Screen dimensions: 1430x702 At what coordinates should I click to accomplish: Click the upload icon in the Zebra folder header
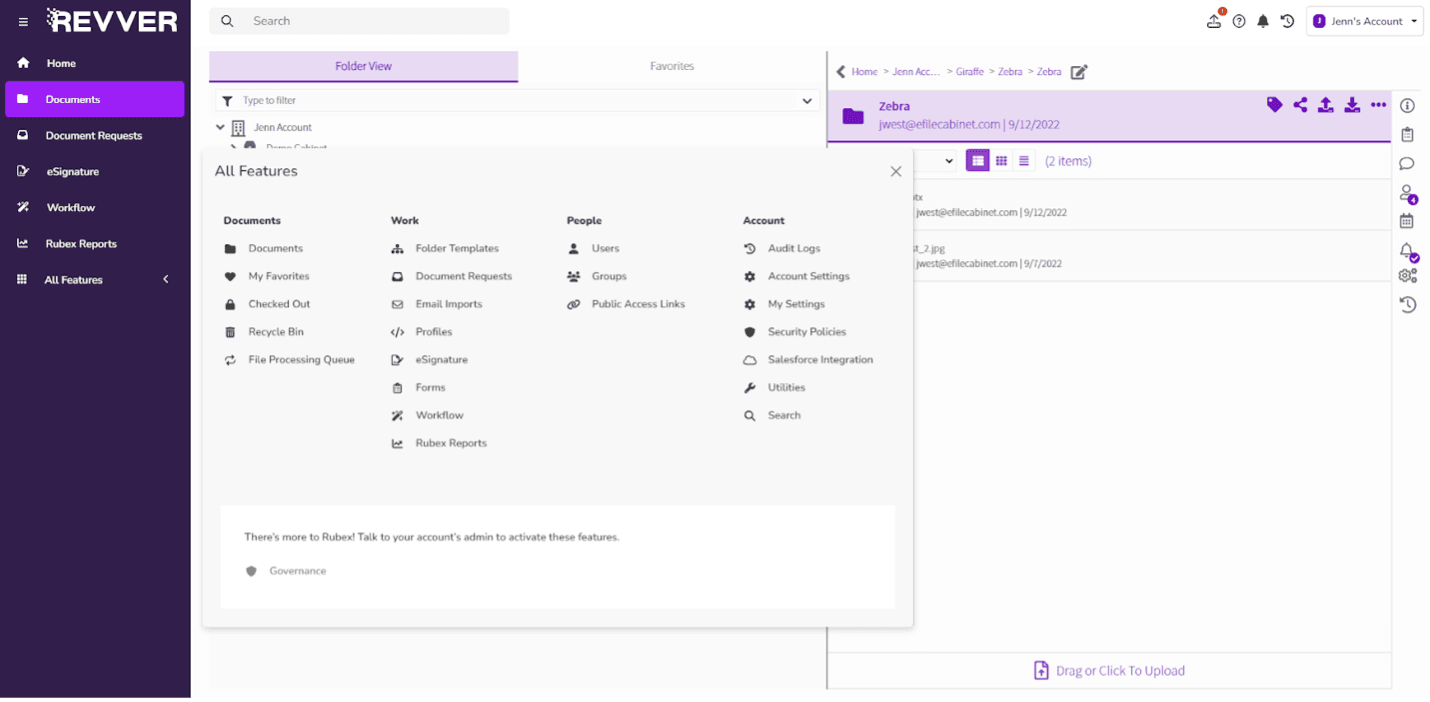1326,104
